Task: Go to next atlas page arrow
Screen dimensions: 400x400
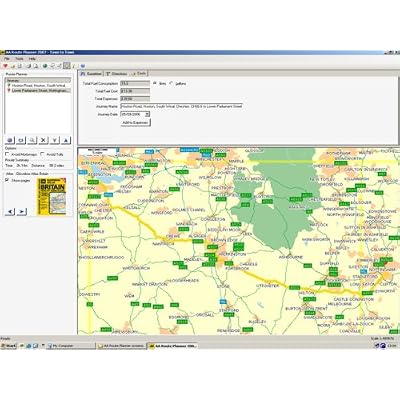Action: (22, 211)
